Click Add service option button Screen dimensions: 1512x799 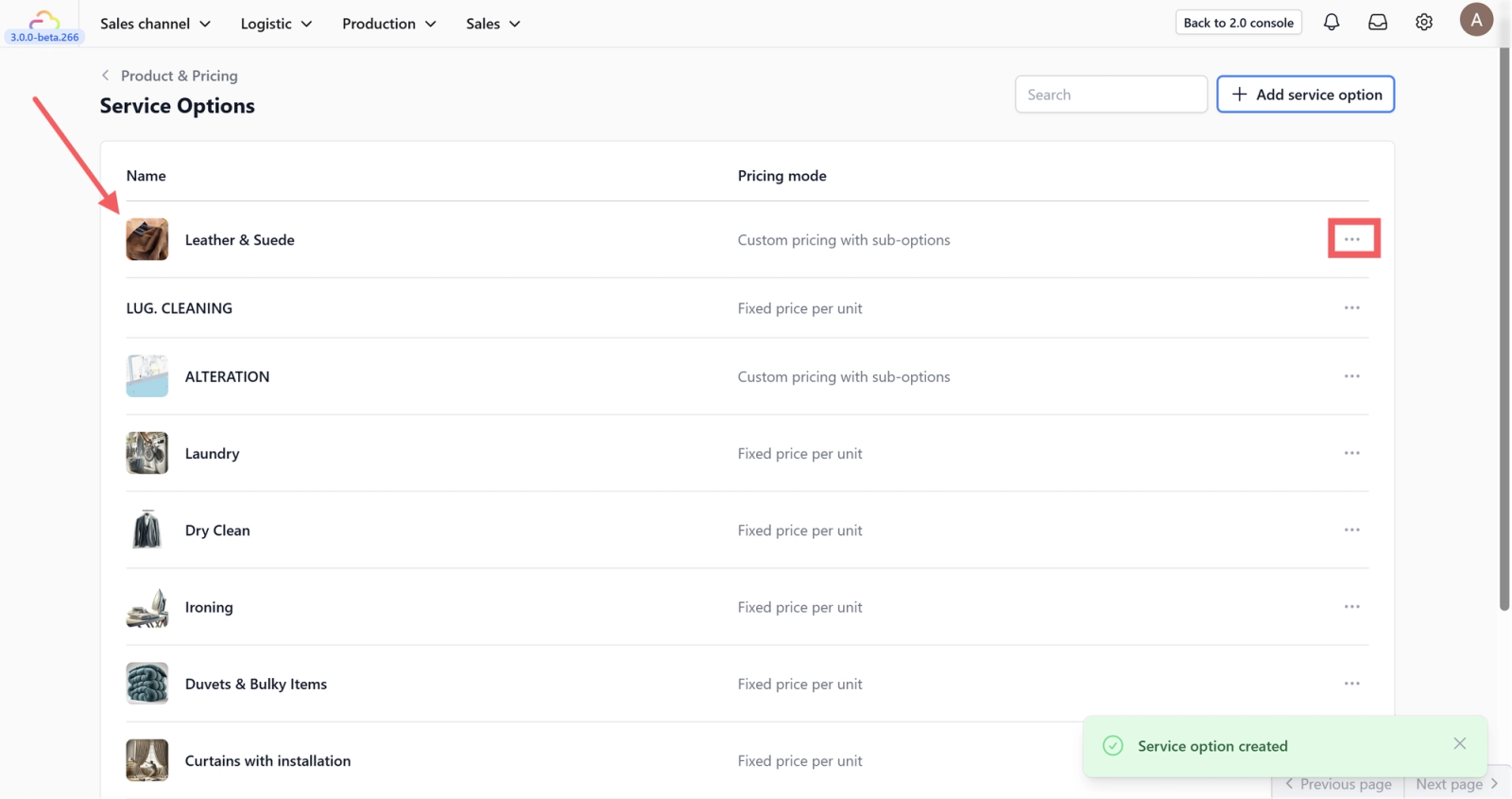click(1305, 95)
